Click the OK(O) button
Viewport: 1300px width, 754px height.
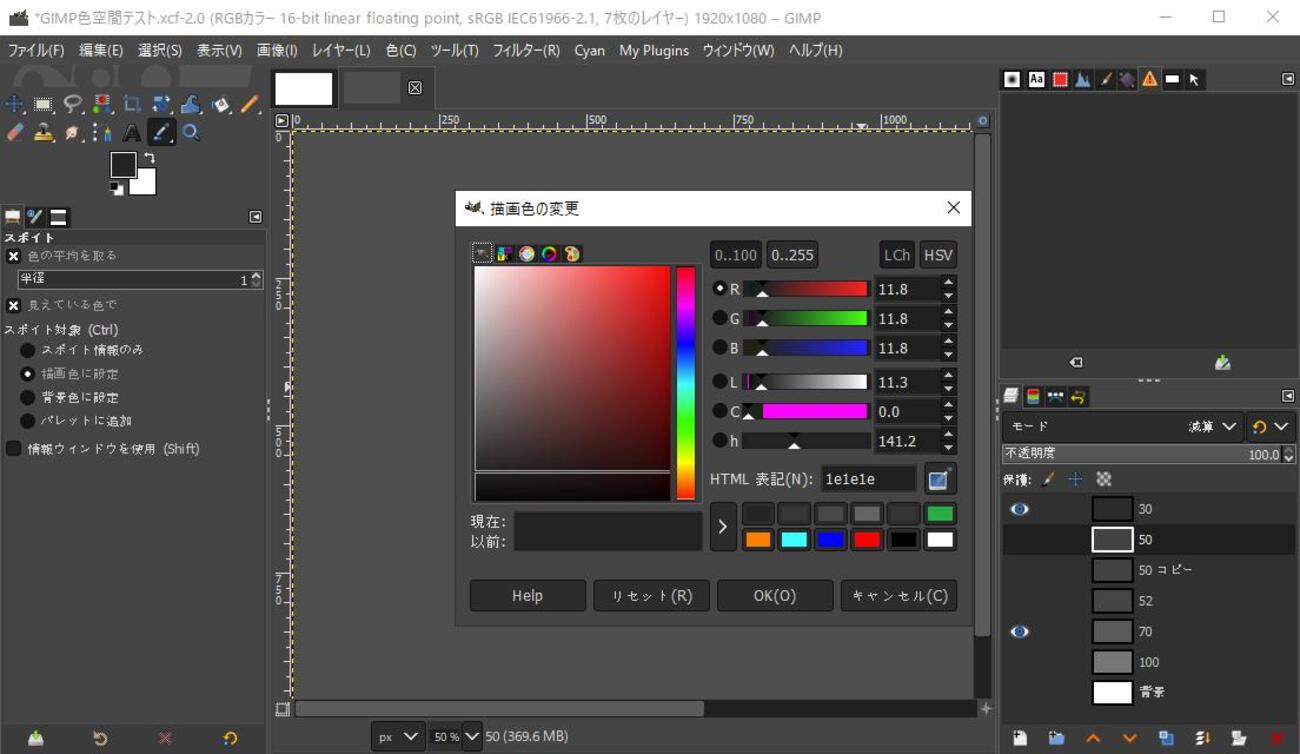point(774,596)
